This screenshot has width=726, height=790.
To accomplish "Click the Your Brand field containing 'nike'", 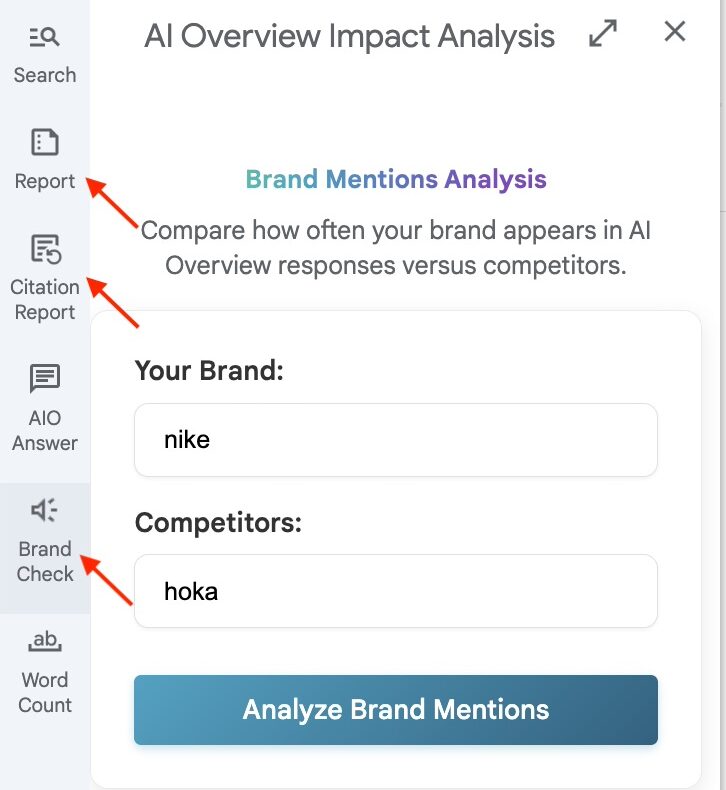I will 395,440.
